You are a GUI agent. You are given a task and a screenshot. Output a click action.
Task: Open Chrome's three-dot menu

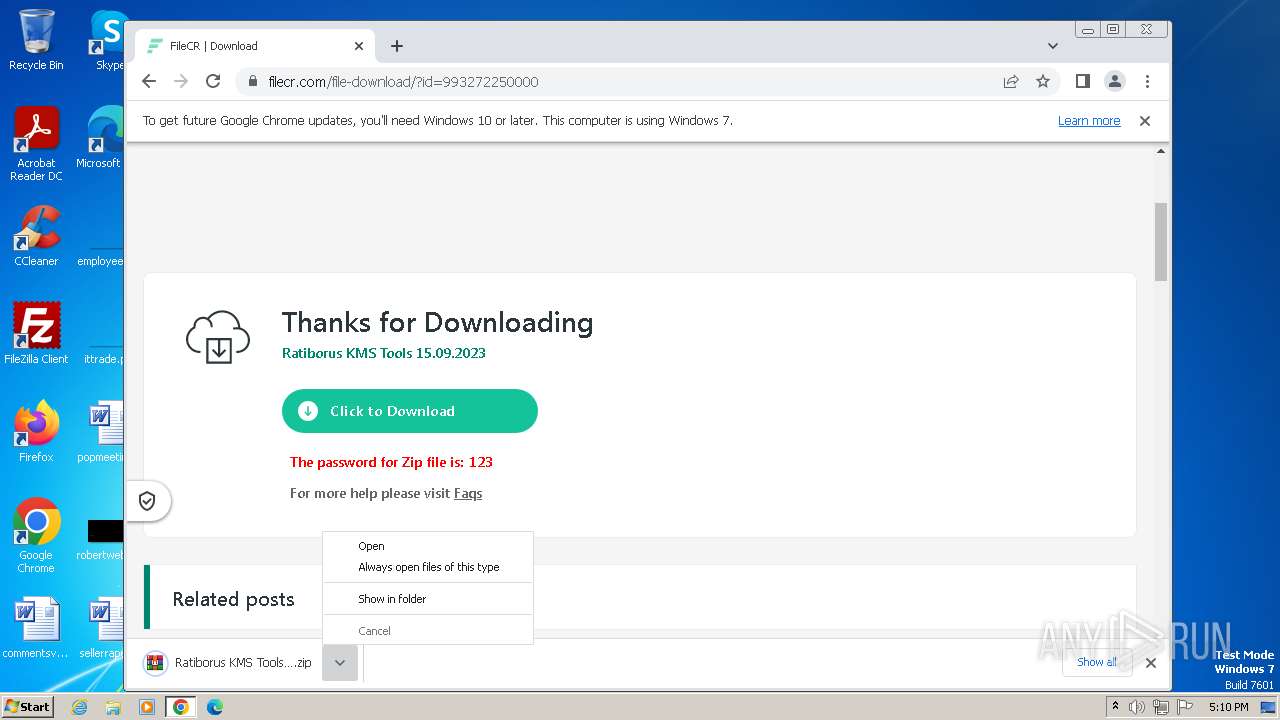coord(1147,81)
